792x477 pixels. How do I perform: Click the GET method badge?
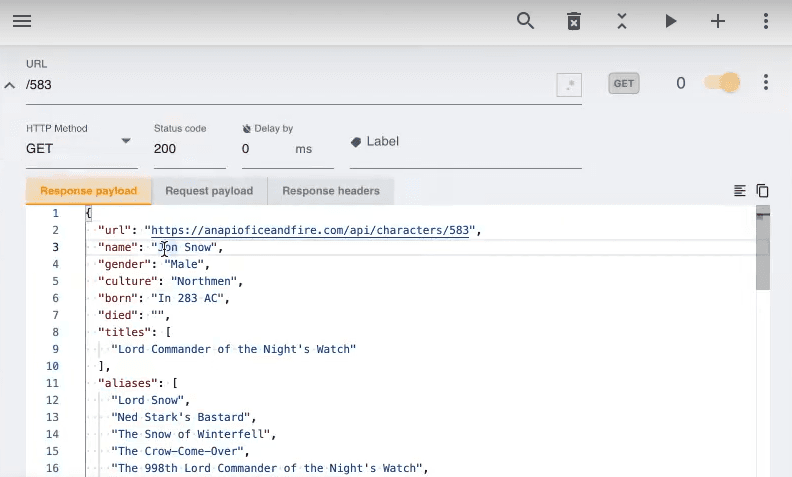[x=624, y=83]
